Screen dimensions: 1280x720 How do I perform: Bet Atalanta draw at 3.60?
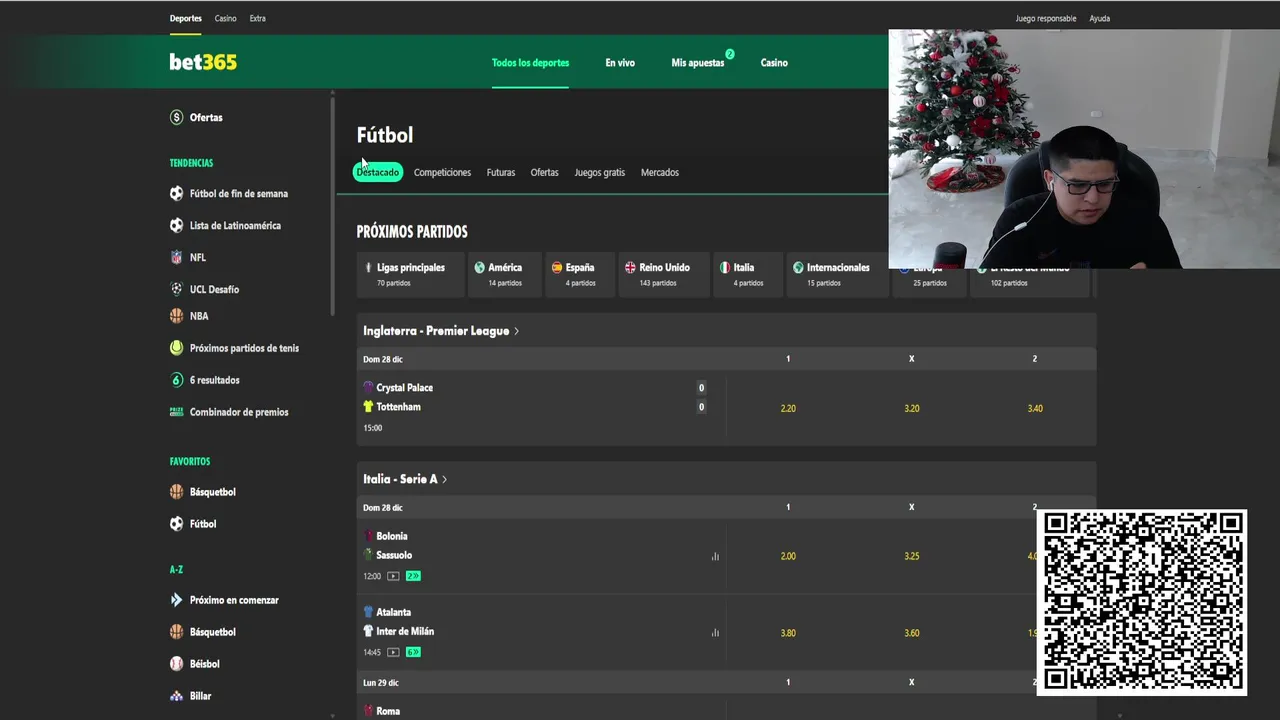click(x=911, y=632)
